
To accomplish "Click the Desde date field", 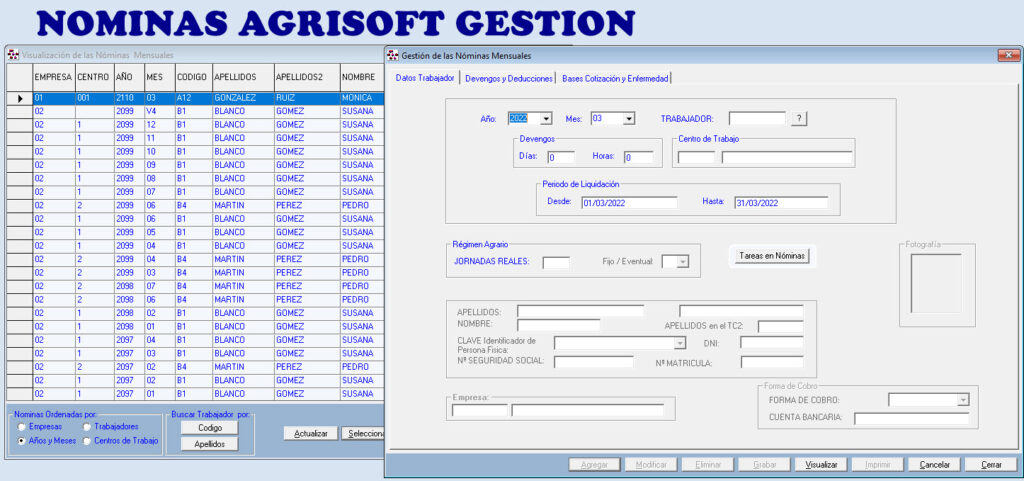I will click(629, 203).
